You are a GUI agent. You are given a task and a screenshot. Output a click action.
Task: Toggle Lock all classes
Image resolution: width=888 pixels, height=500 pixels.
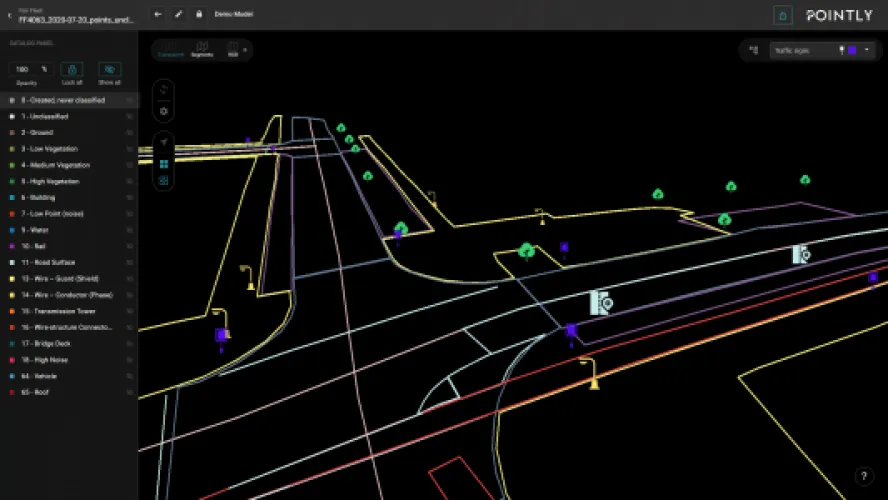coord(72,70)
